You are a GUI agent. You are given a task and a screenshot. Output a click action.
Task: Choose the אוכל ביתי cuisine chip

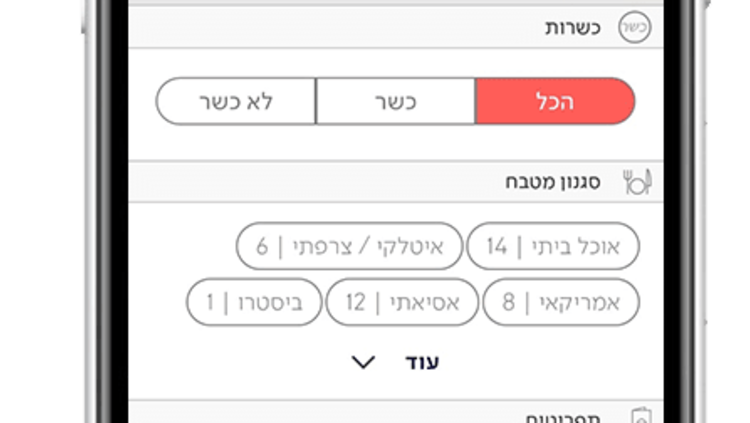(x=552, y=247)
